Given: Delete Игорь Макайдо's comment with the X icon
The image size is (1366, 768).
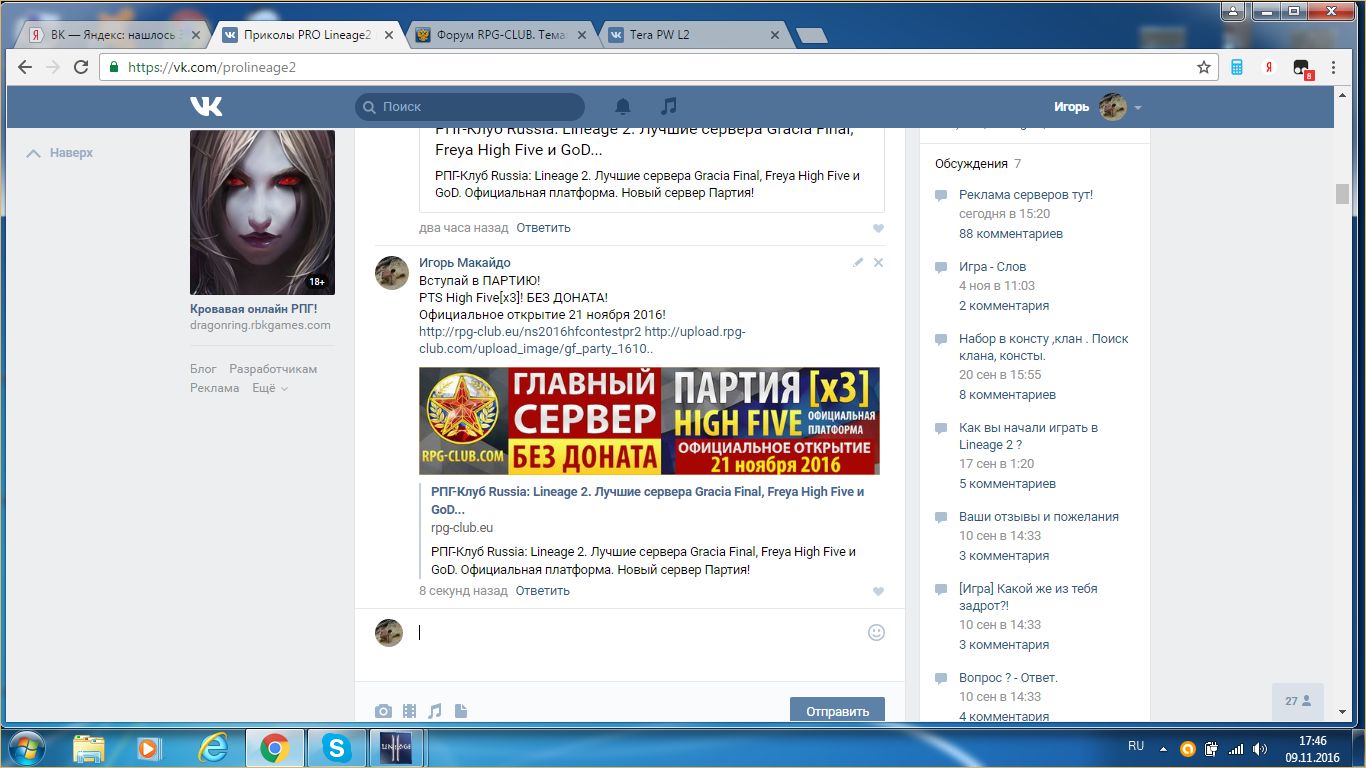Looking at the screenshot, I should (x=878, y=262).
